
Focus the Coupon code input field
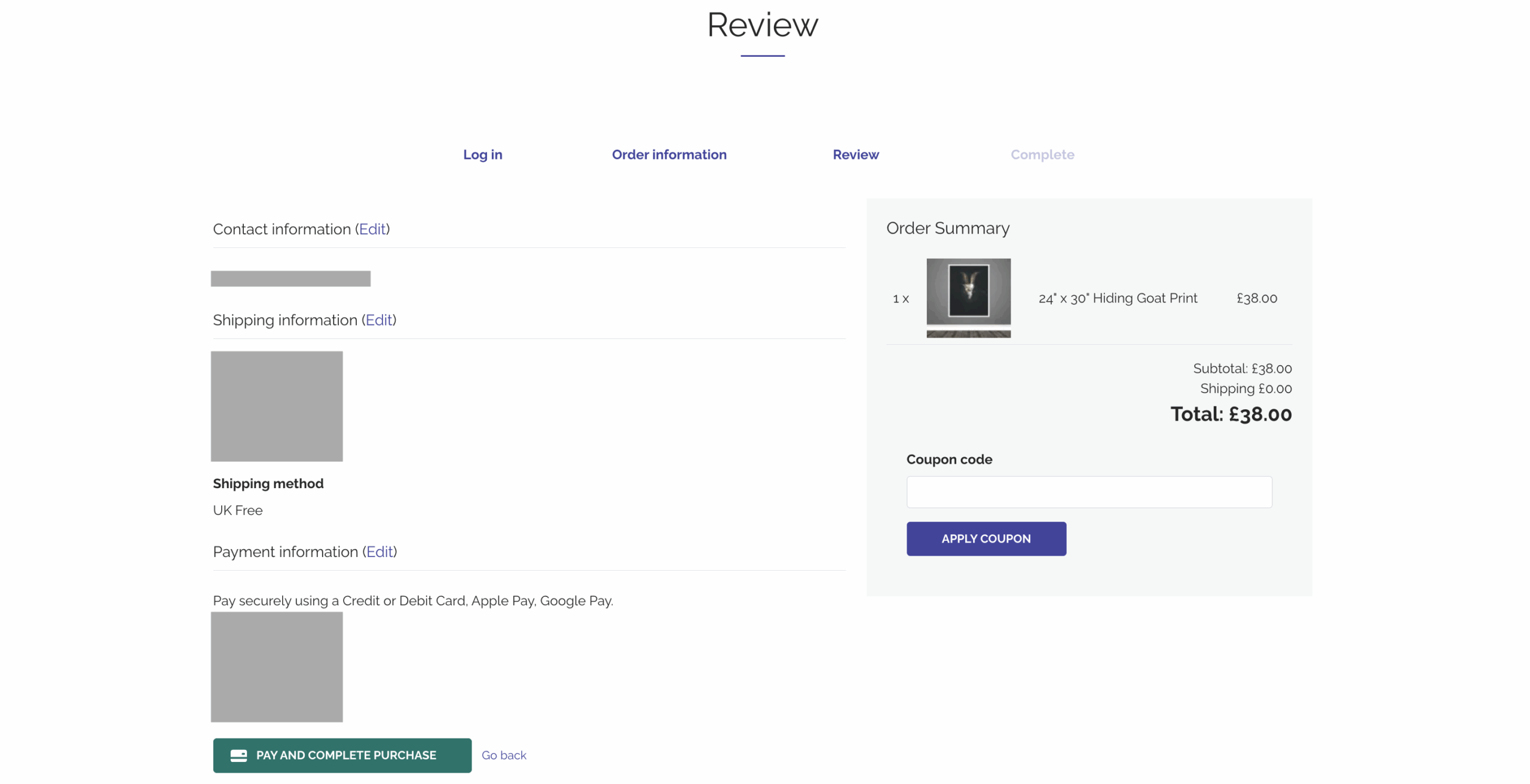(x=1088, y=492)
